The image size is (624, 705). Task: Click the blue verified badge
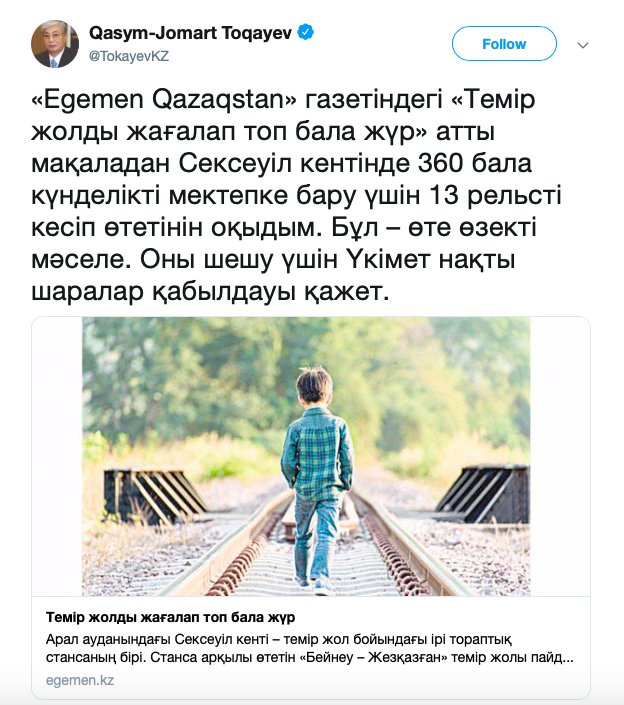click(306, 32)
